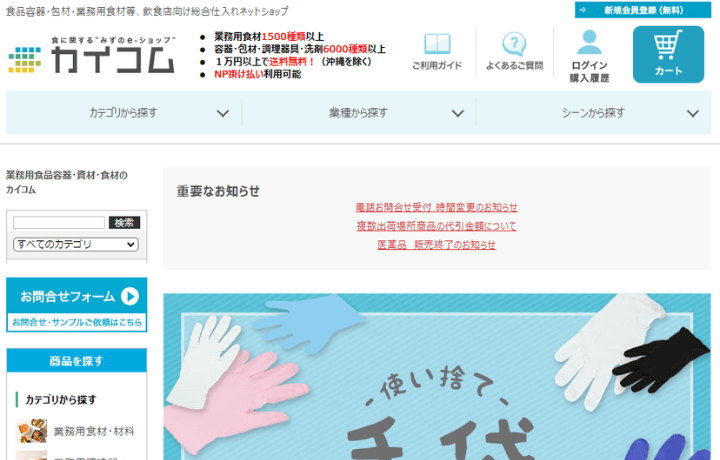Image resolution: width=720 pixels, height=460 pixels.
Task: Click the ログイン user silhouette icon
Action: click(589, 42)
